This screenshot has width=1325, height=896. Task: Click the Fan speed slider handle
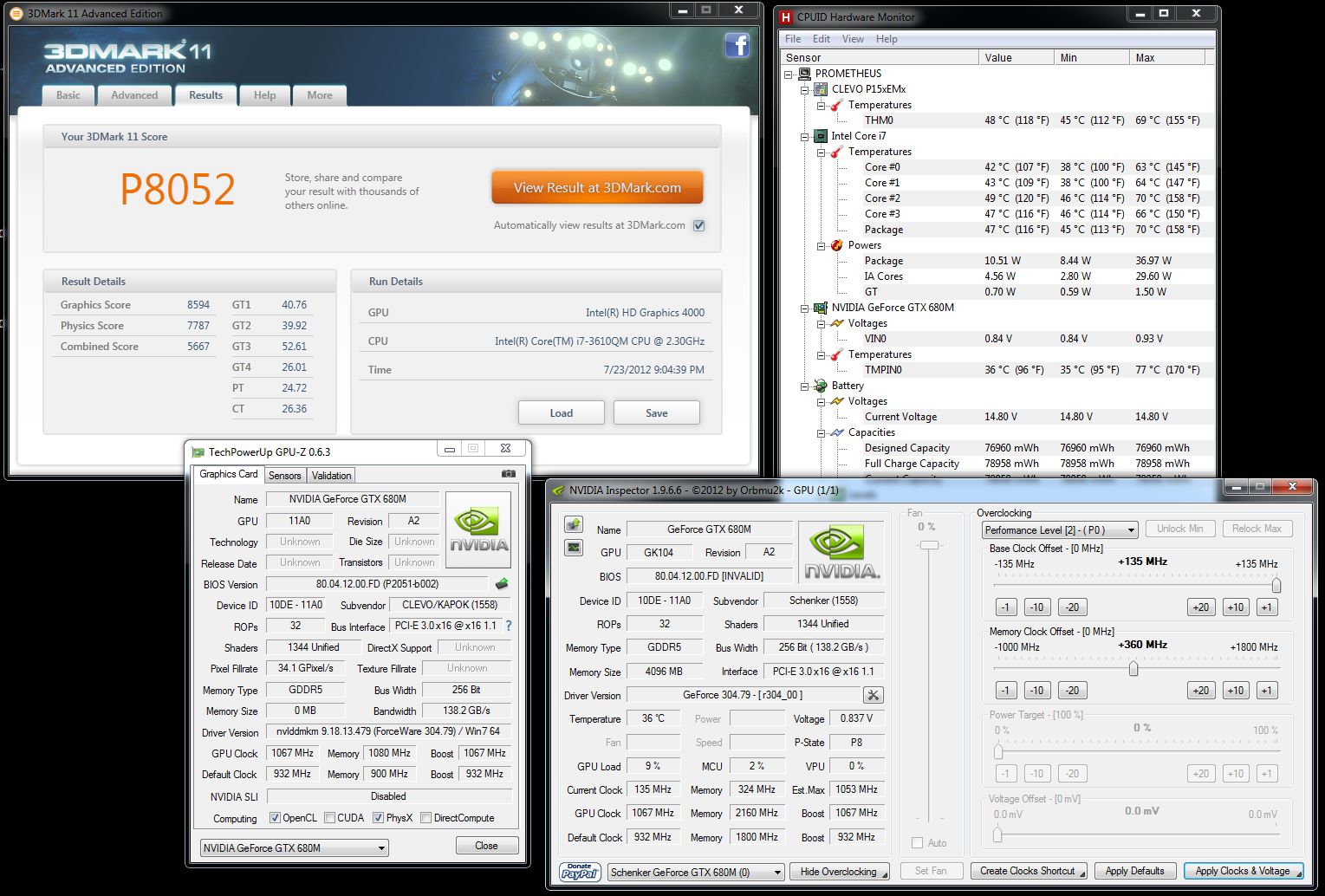point(930,545)
